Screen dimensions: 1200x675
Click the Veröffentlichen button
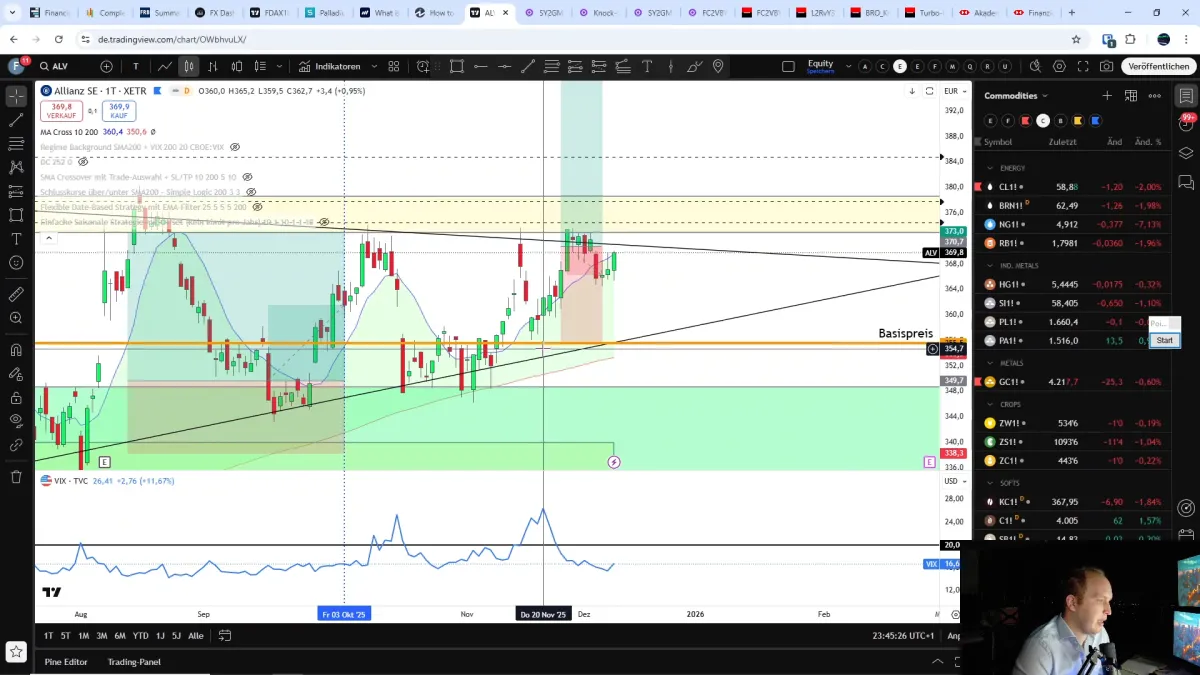1158,66
